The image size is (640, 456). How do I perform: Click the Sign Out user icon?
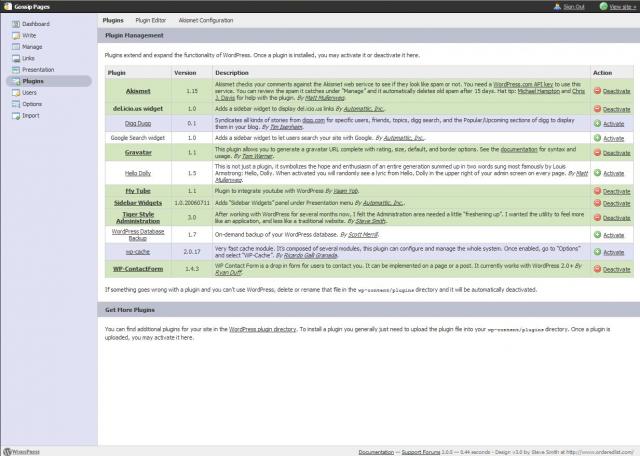[x=557, y=7]
